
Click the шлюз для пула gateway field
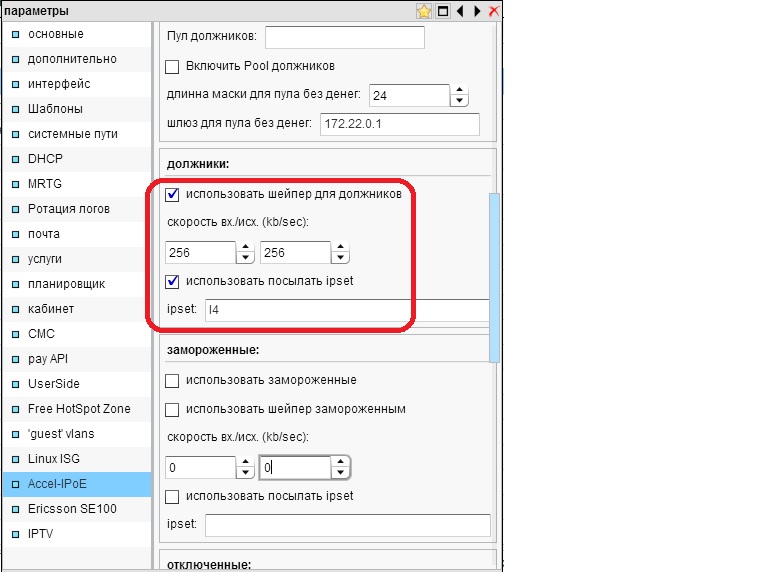(x=399, y=125)
